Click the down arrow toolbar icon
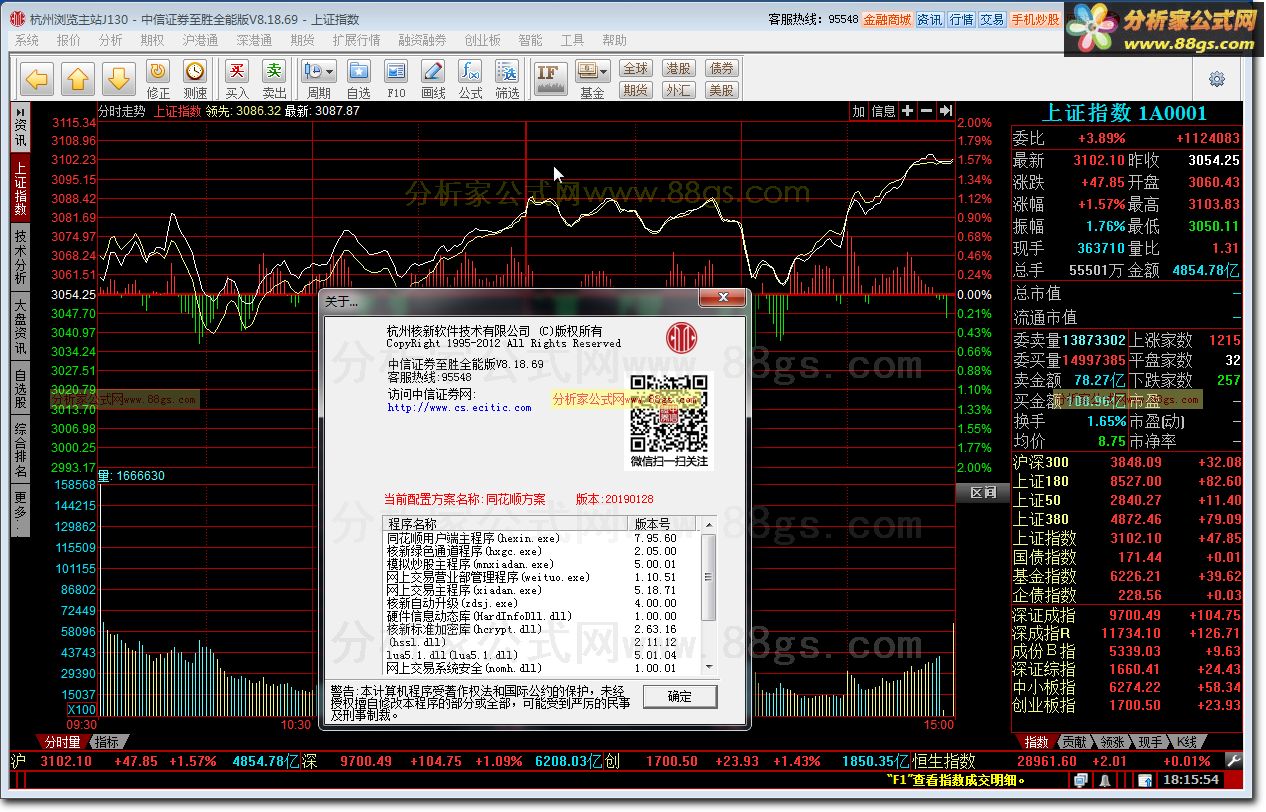The image size is (1266, 812). [118, 77]
